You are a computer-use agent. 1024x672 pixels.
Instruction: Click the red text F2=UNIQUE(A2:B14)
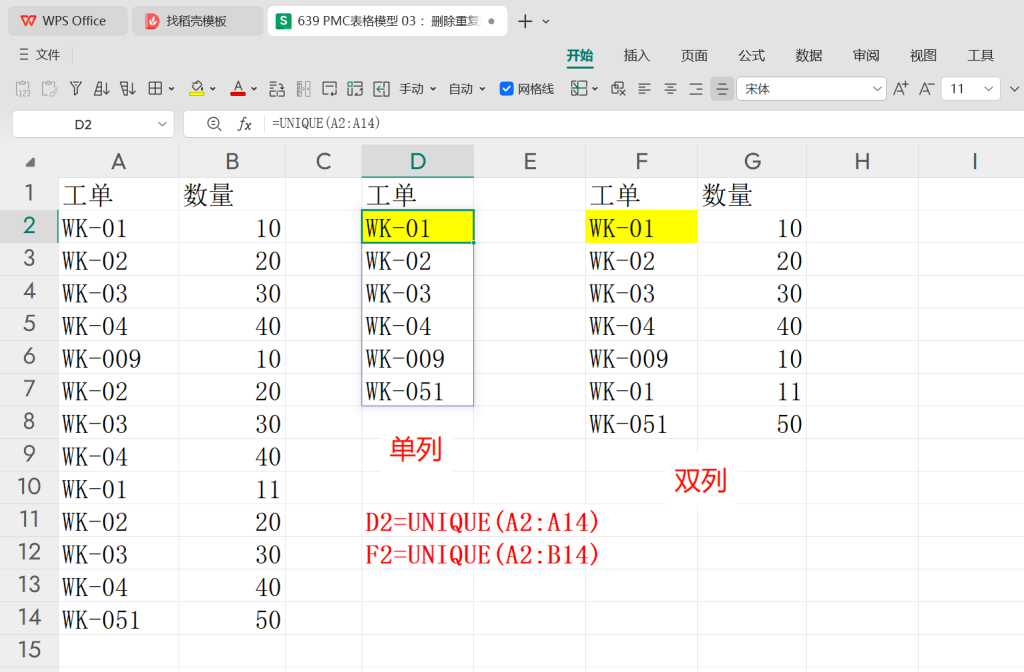pos(483,554)
